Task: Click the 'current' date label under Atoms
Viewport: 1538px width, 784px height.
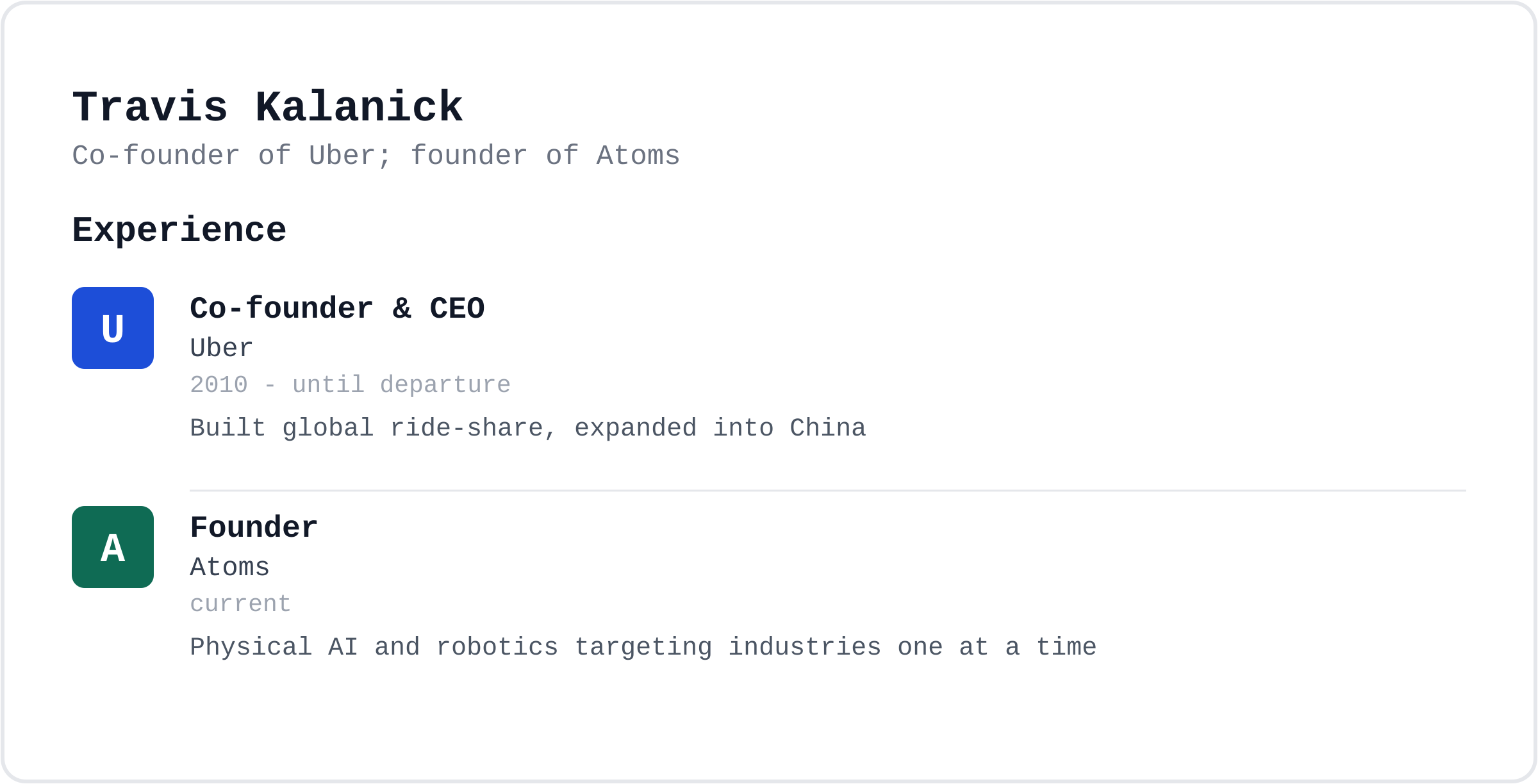Action: (240, 604)
